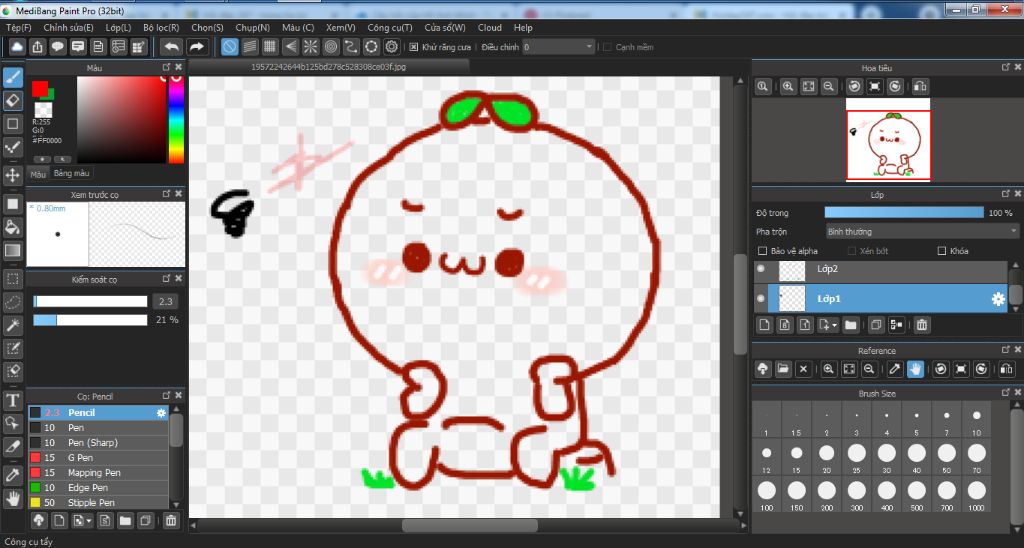The image size is (1024, 548).
Task: Click the cloud save icon in toolbar
Action: 17,47
